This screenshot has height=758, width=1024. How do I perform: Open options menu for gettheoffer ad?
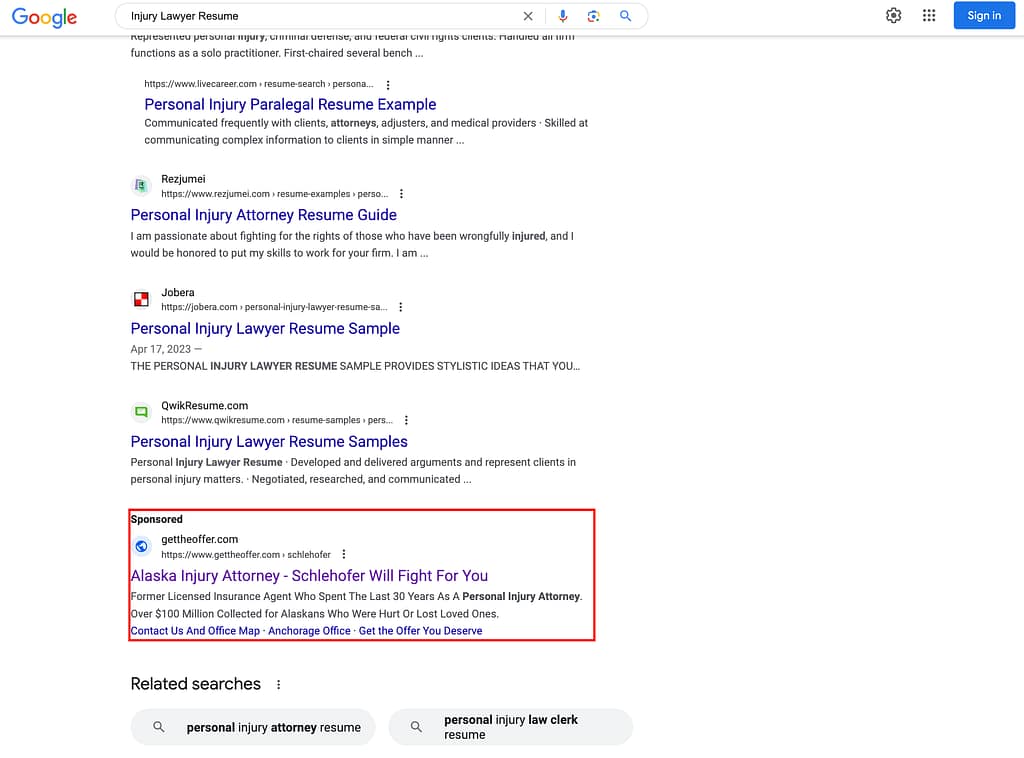click(344, 554)
